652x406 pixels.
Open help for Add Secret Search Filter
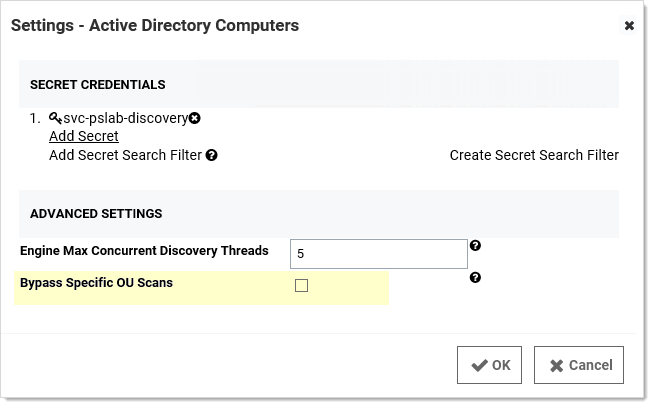click(x=212, y=155)
